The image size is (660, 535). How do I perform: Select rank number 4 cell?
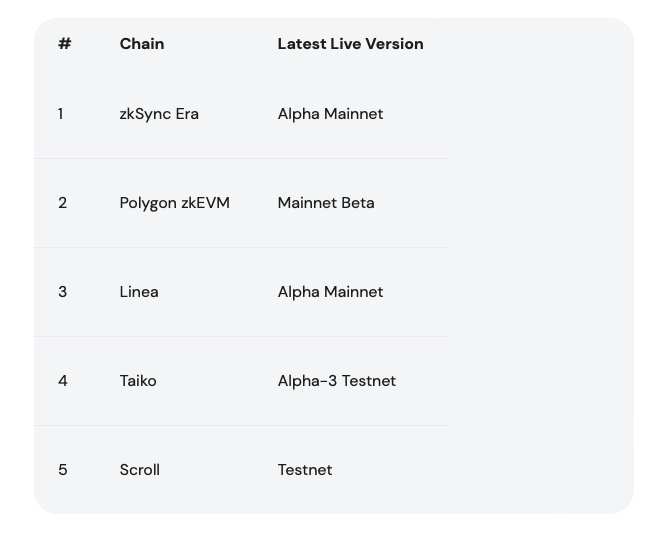click(63, 381)
